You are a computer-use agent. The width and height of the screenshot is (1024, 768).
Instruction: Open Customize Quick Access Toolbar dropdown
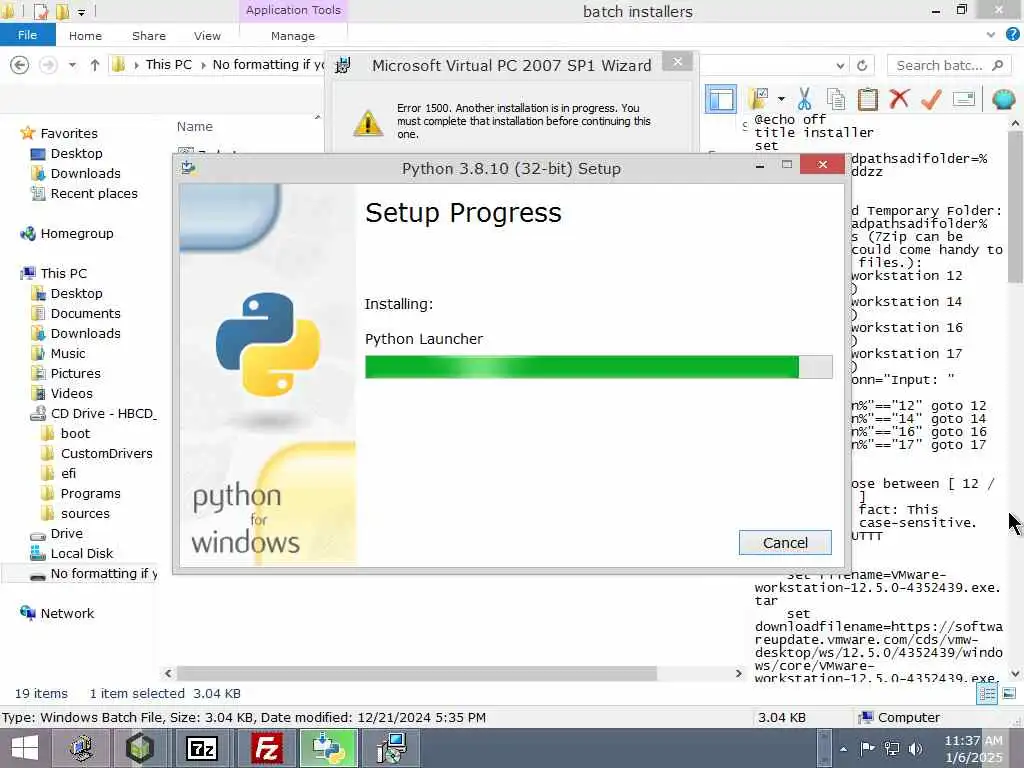[81, 11]
